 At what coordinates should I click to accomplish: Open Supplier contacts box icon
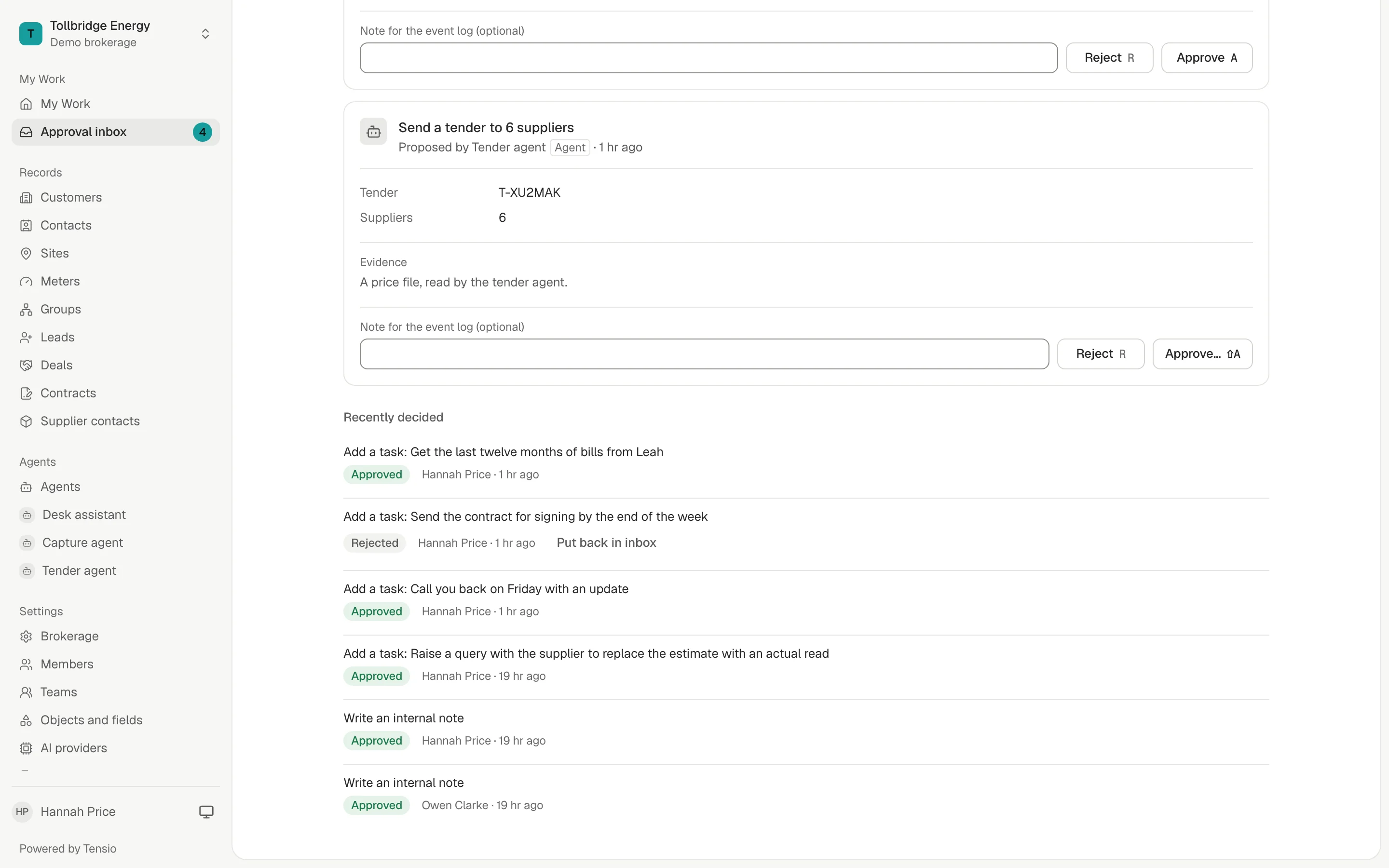(x=26, y=421)
